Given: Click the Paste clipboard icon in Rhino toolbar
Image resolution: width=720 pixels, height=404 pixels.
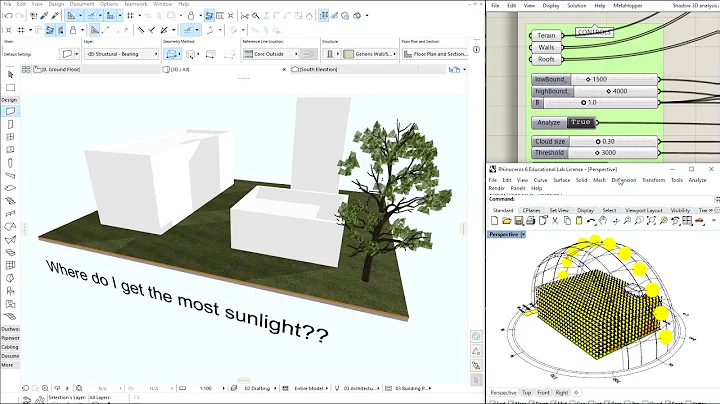Looking at the screenshot, I should click(579, 221).
